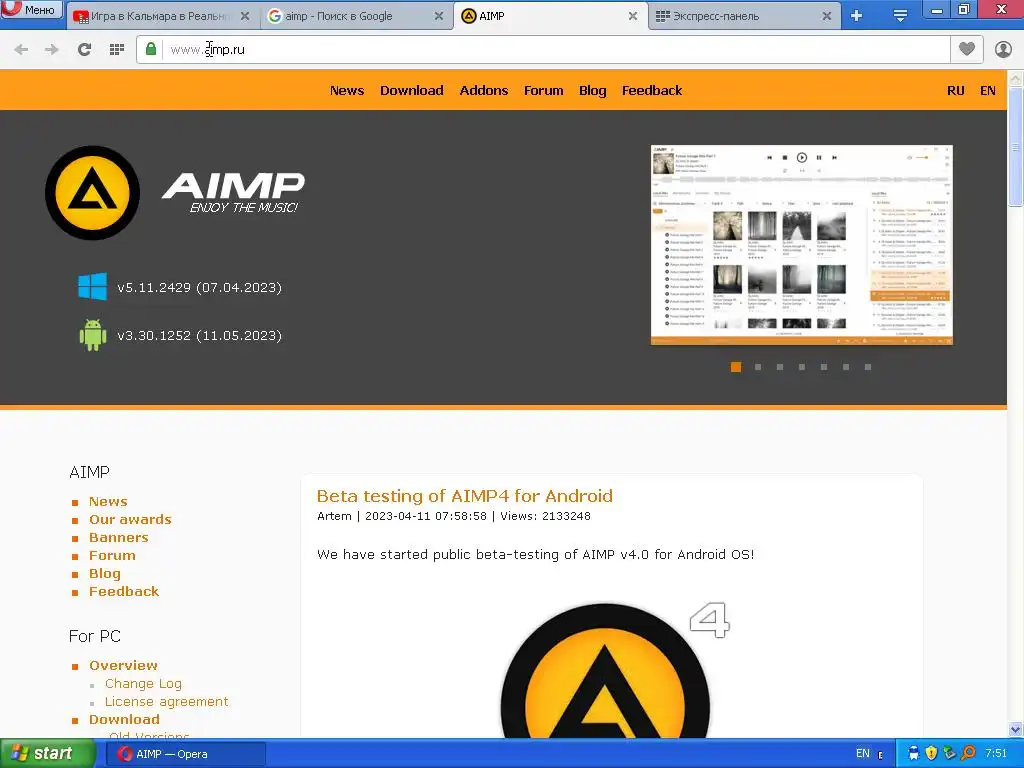
Task: Go forward with the browser forward arrow
Action: pos(52,50)
